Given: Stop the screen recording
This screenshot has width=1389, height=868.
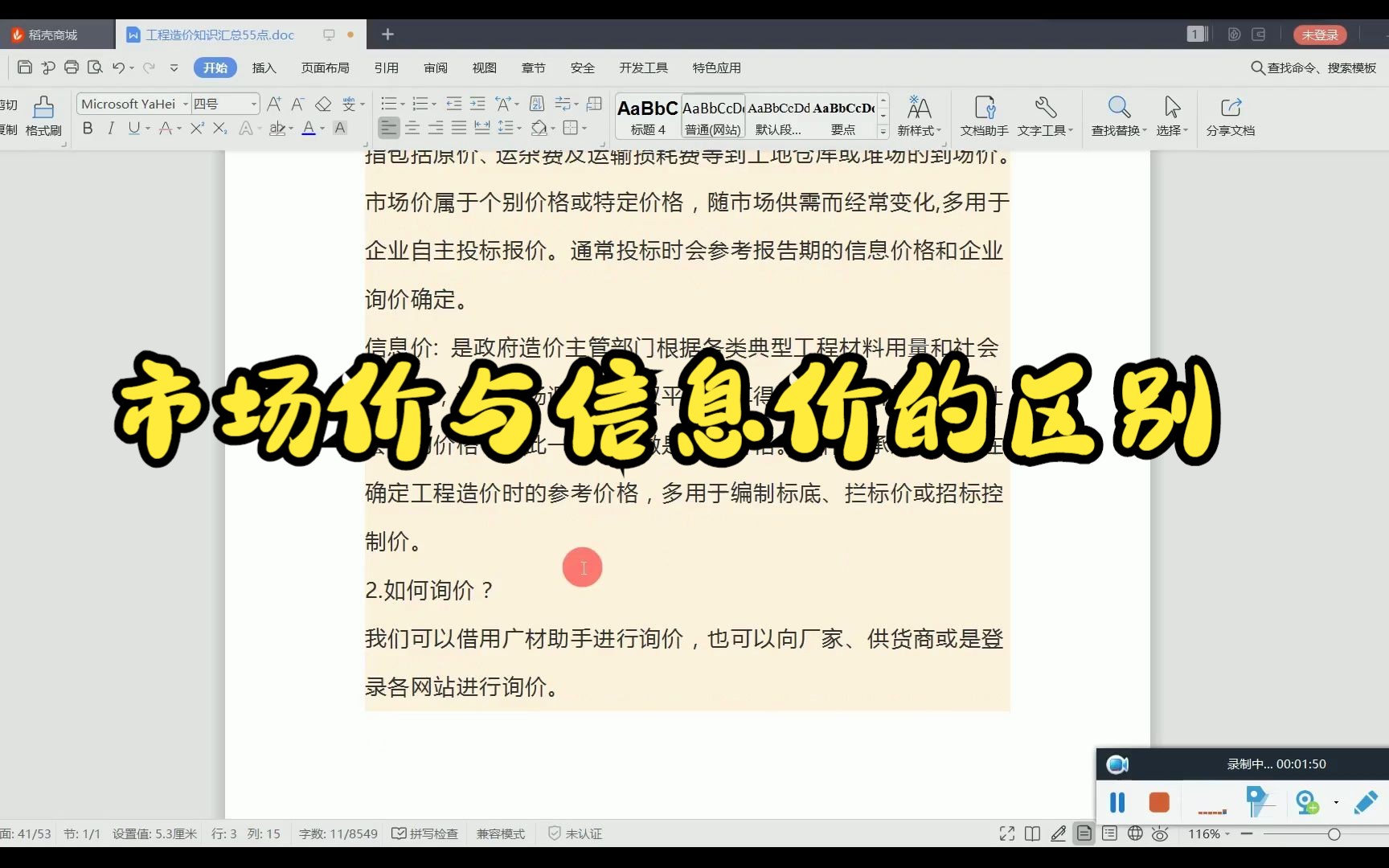Looking at the screenshot, I should coord(1158,802).
